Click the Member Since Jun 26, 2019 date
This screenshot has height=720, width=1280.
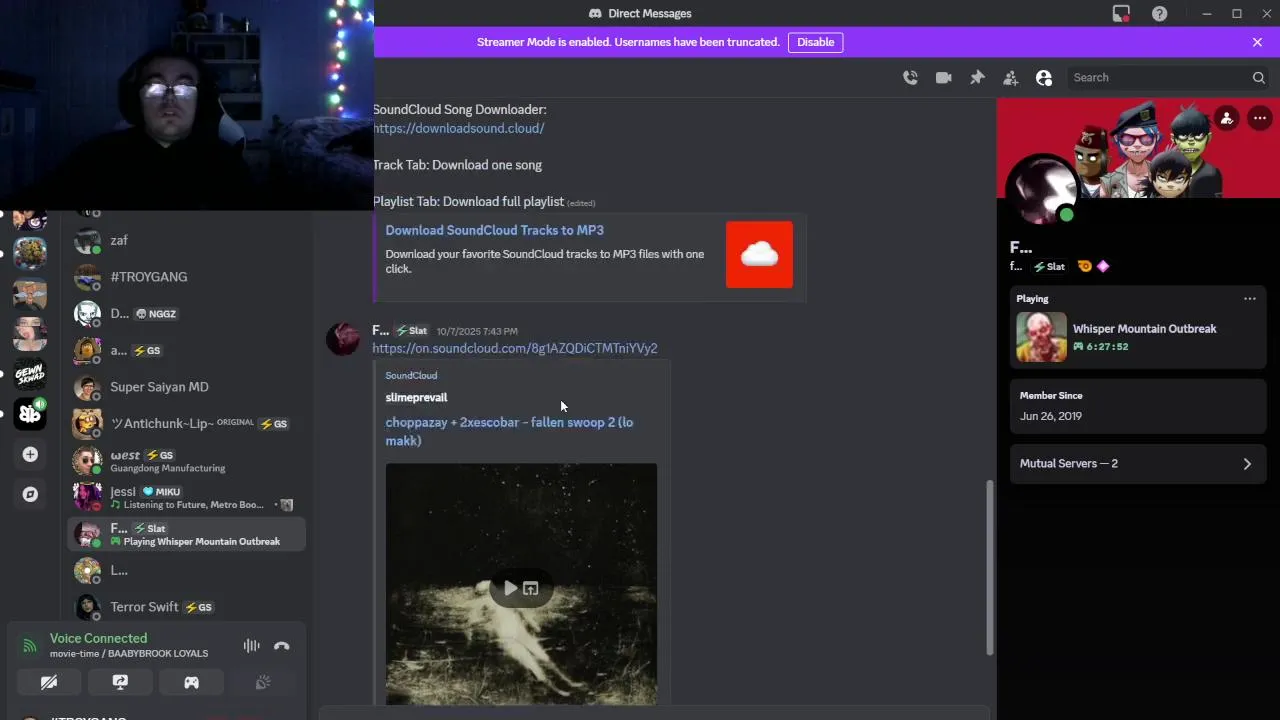coord(1051,416)
